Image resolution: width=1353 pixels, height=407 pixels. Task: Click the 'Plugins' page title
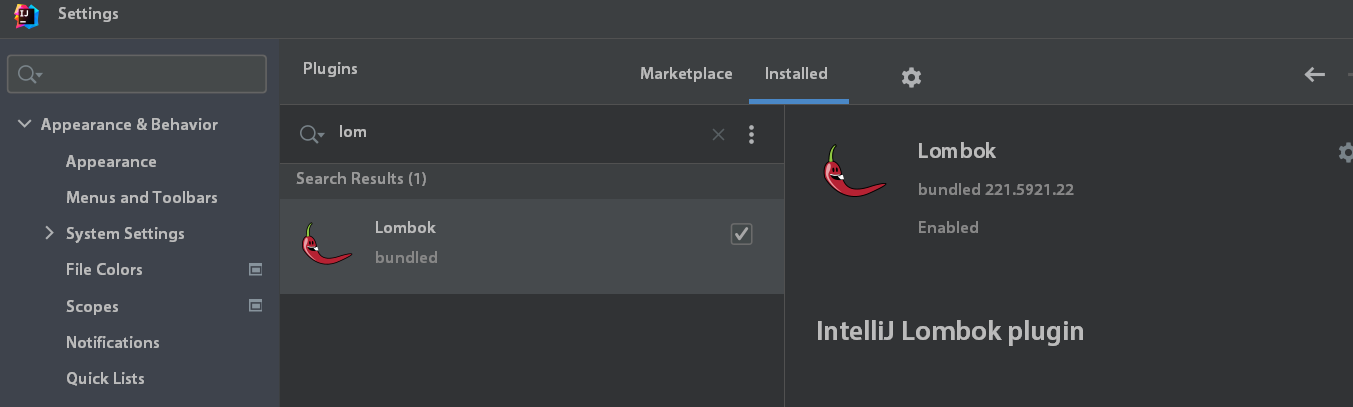330,69
